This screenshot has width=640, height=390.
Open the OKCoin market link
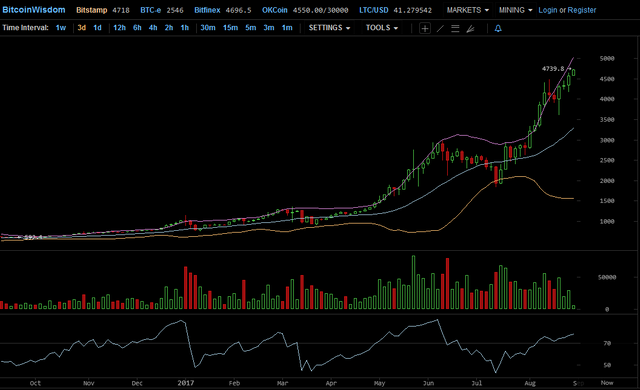click(275, 10)
